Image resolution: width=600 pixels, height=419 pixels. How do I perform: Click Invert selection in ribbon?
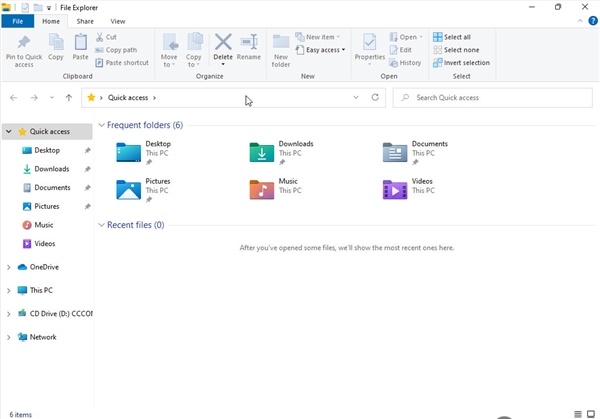(461, 62)
